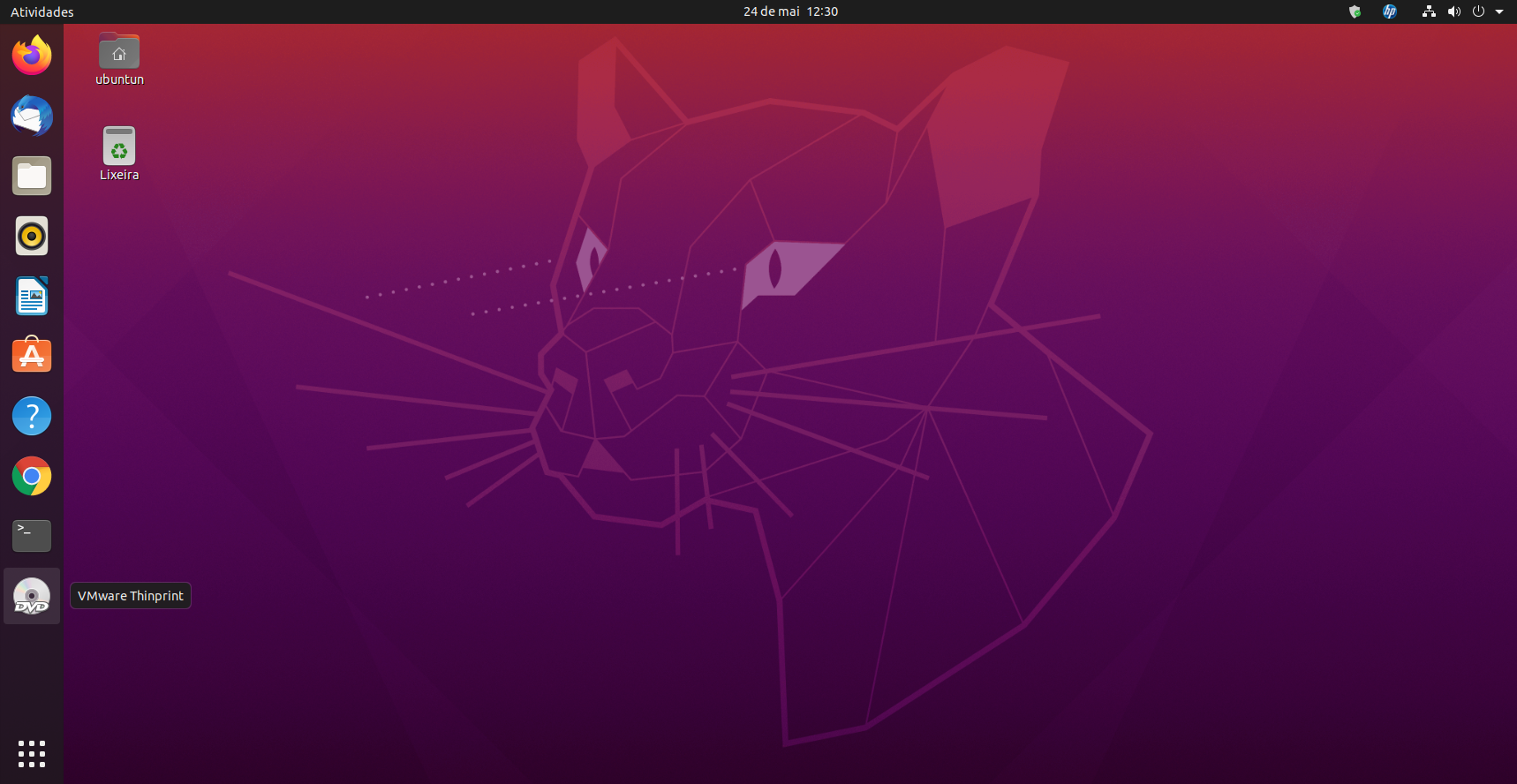The width and height of the screenshot is (1517, 784).
Task: Open the Atividades overview
Action: (42, 11)
